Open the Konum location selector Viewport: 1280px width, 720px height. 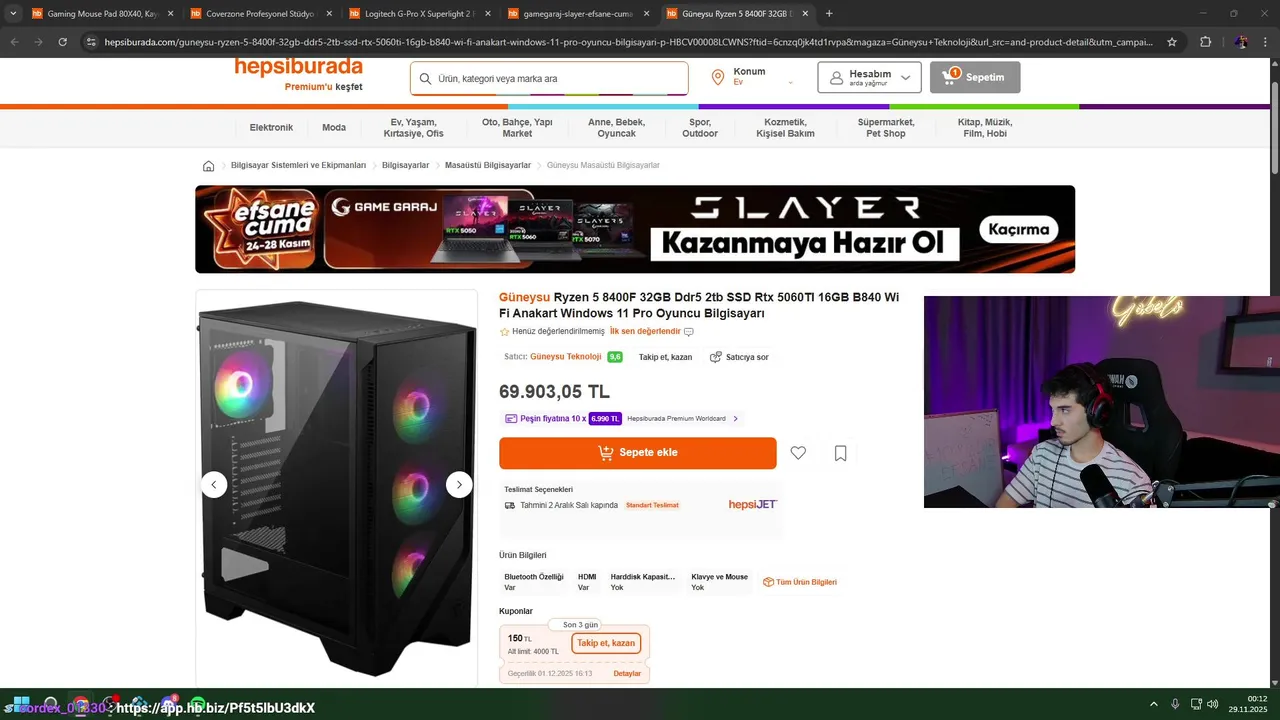coord(751,77)
